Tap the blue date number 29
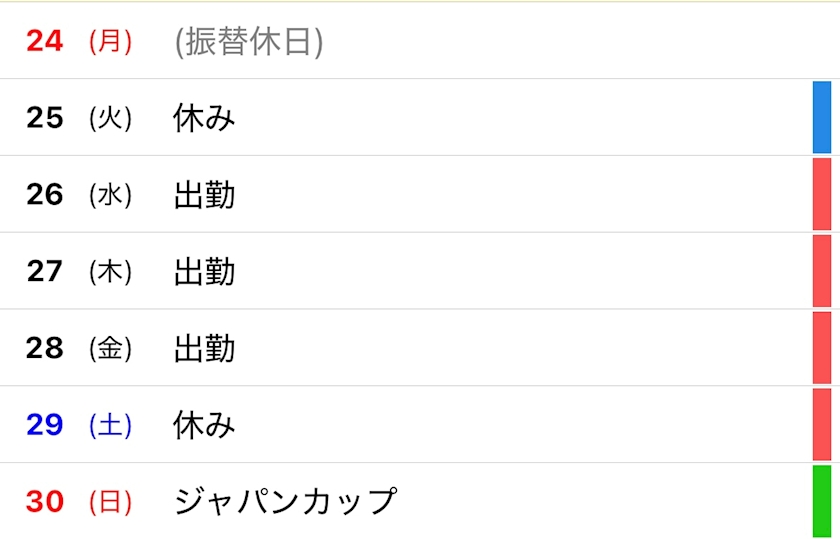Image resolution: width=840 pixels, height=539 pixels. [x=45, y=425]
